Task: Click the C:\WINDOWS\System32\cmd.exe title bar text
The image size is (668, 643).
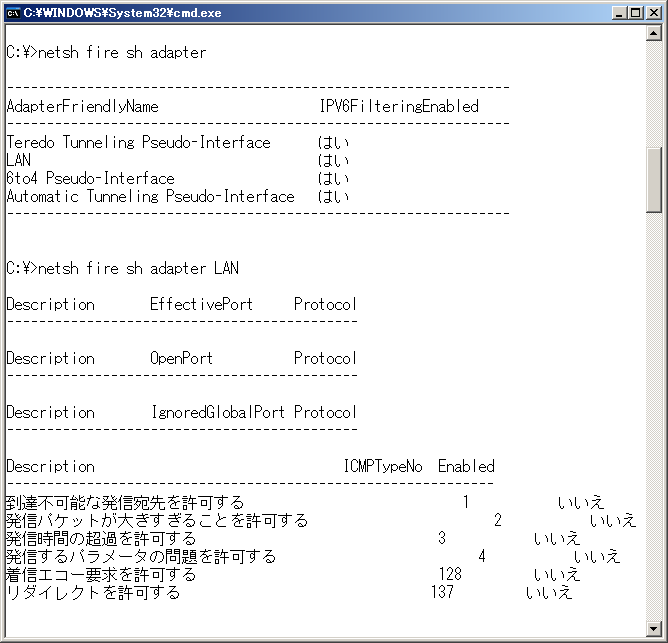Action: click(x=122, y=13)
